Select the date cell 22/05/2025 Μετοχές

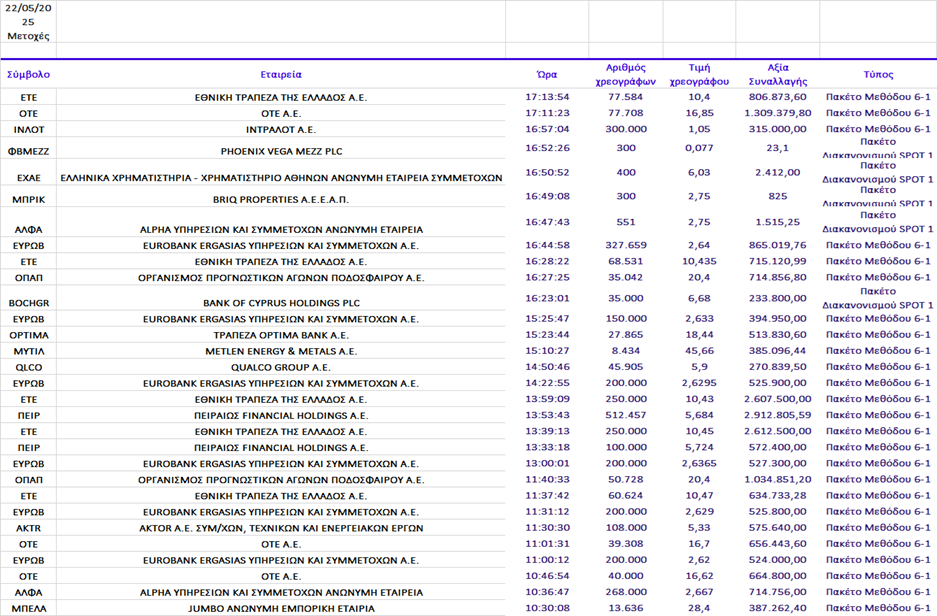coord(28,22)
